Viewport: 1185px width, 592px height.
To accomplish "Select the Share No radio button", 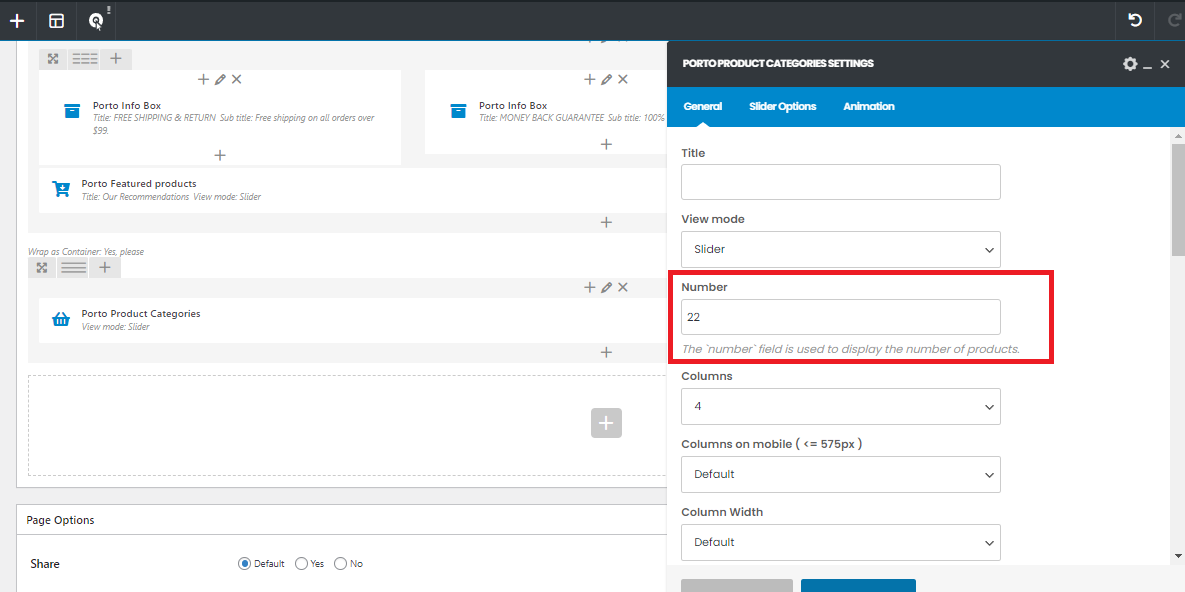I will (341, 563).
